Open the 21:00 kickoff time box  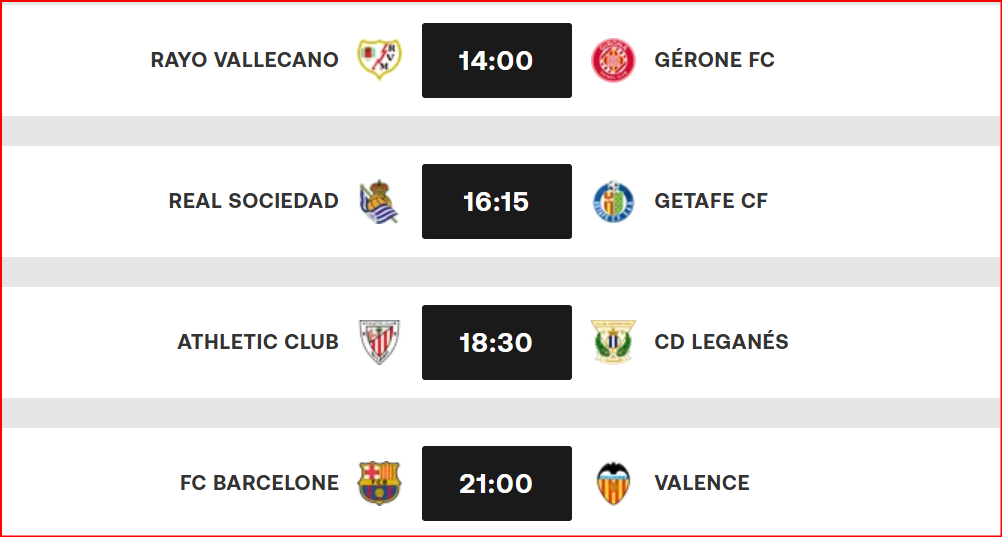click(x=496, y=483)
